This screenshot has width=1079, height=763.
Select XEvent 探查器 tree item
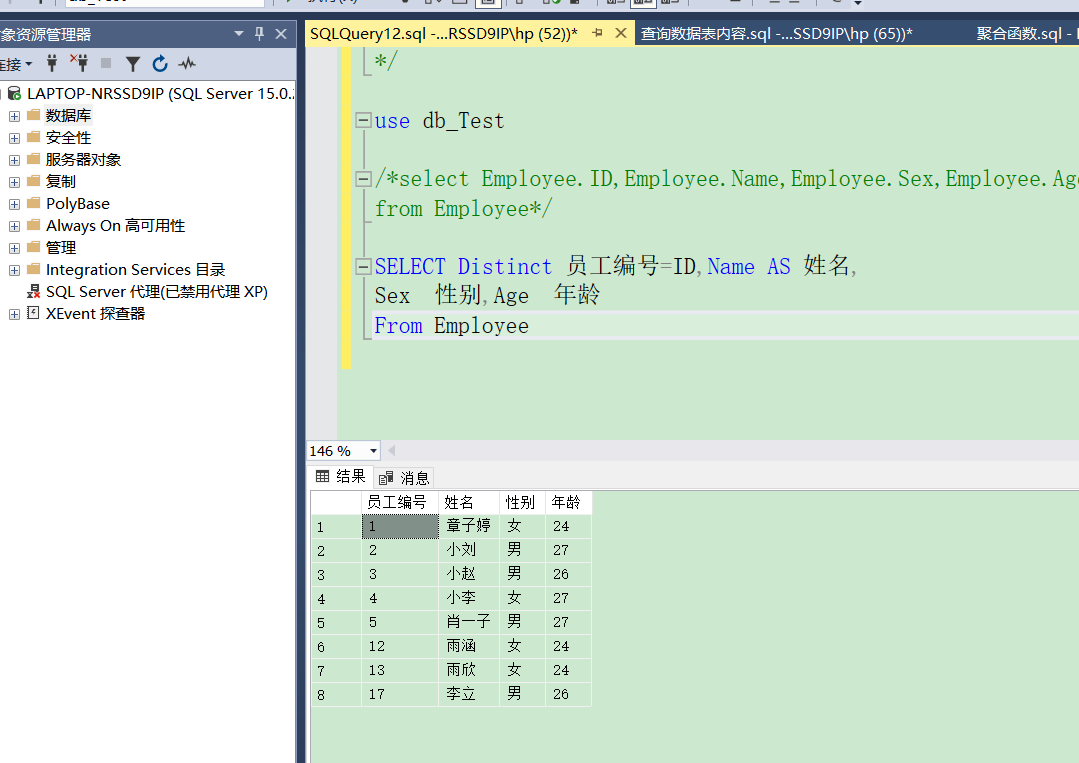[x=96, y=314]
